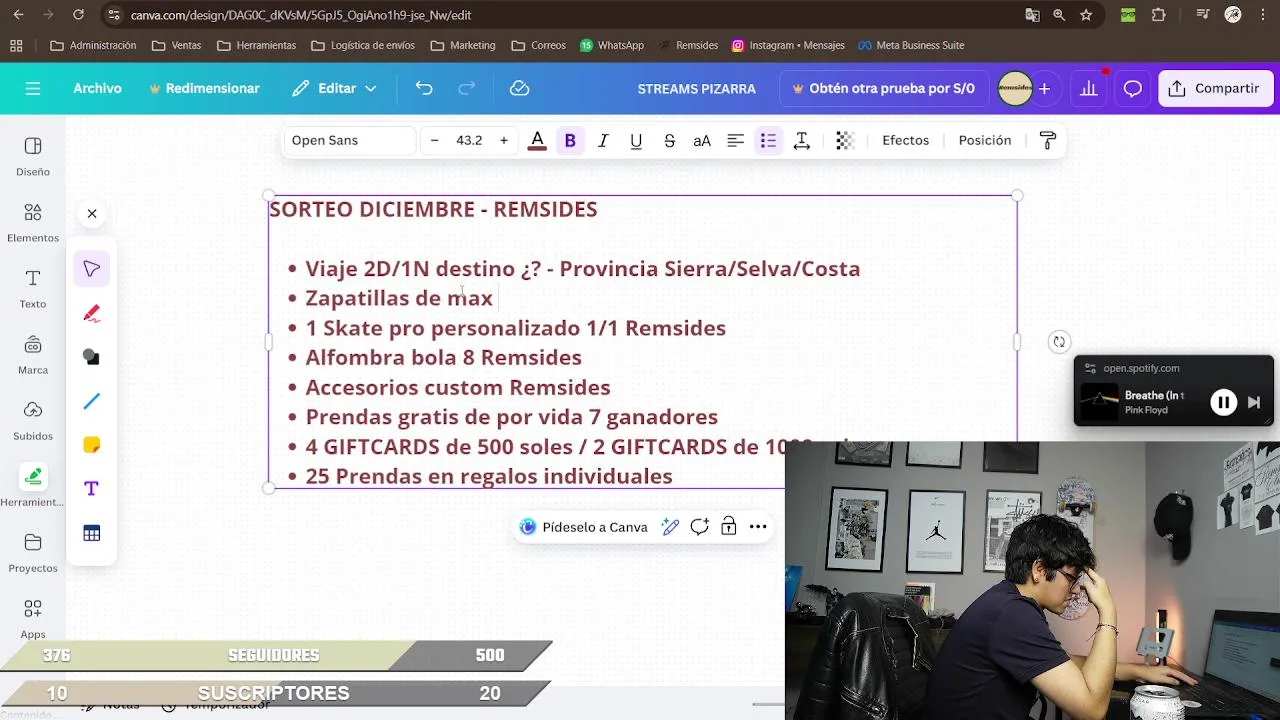Toggle uppercase aA formatting
This screenshot has height=720, width=1280.
pyautogui.click(x=702, y=140)
